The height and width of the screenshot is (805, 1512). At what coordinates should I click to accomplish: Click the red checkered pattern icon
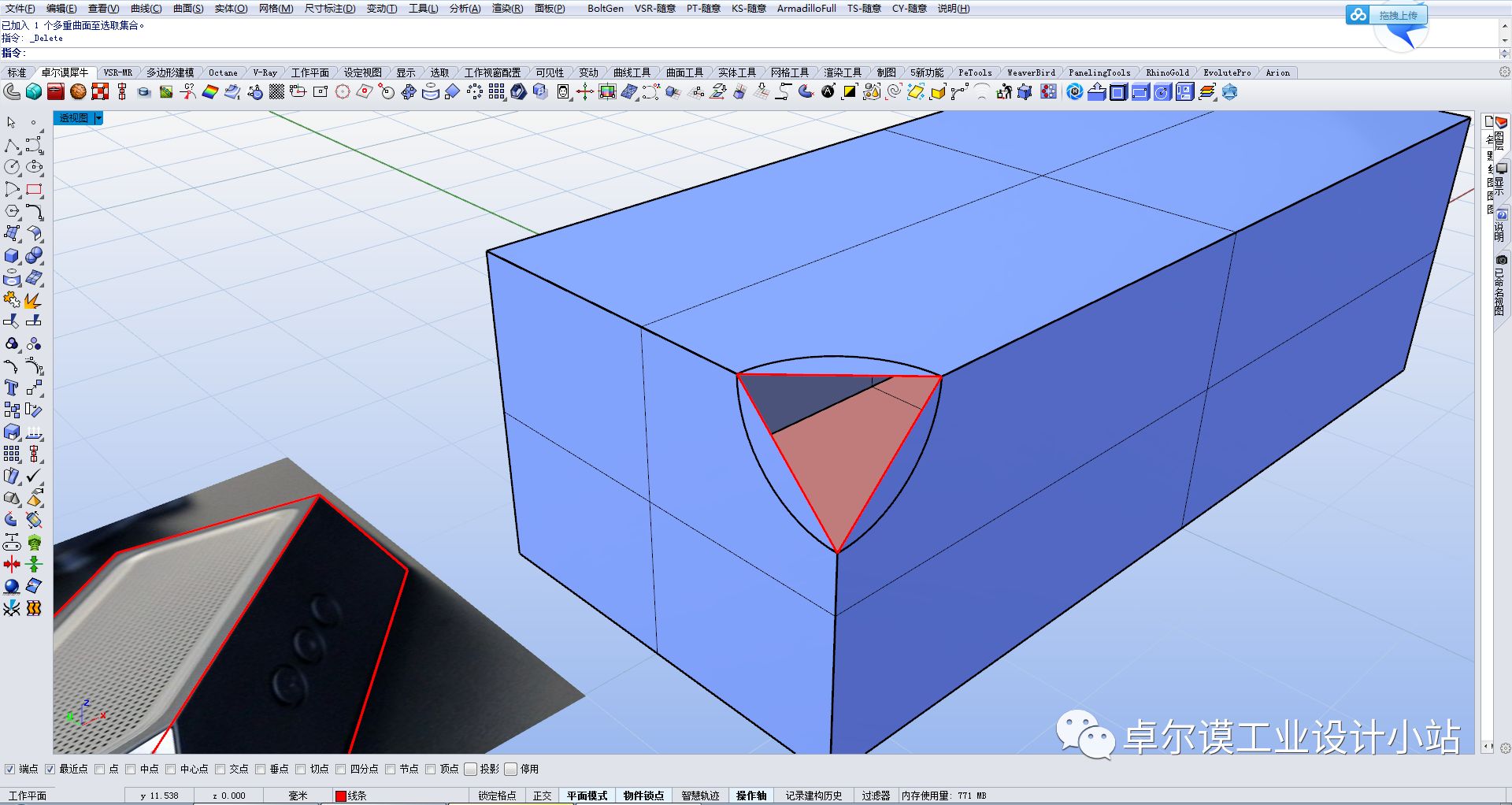[x=100, y=92]
